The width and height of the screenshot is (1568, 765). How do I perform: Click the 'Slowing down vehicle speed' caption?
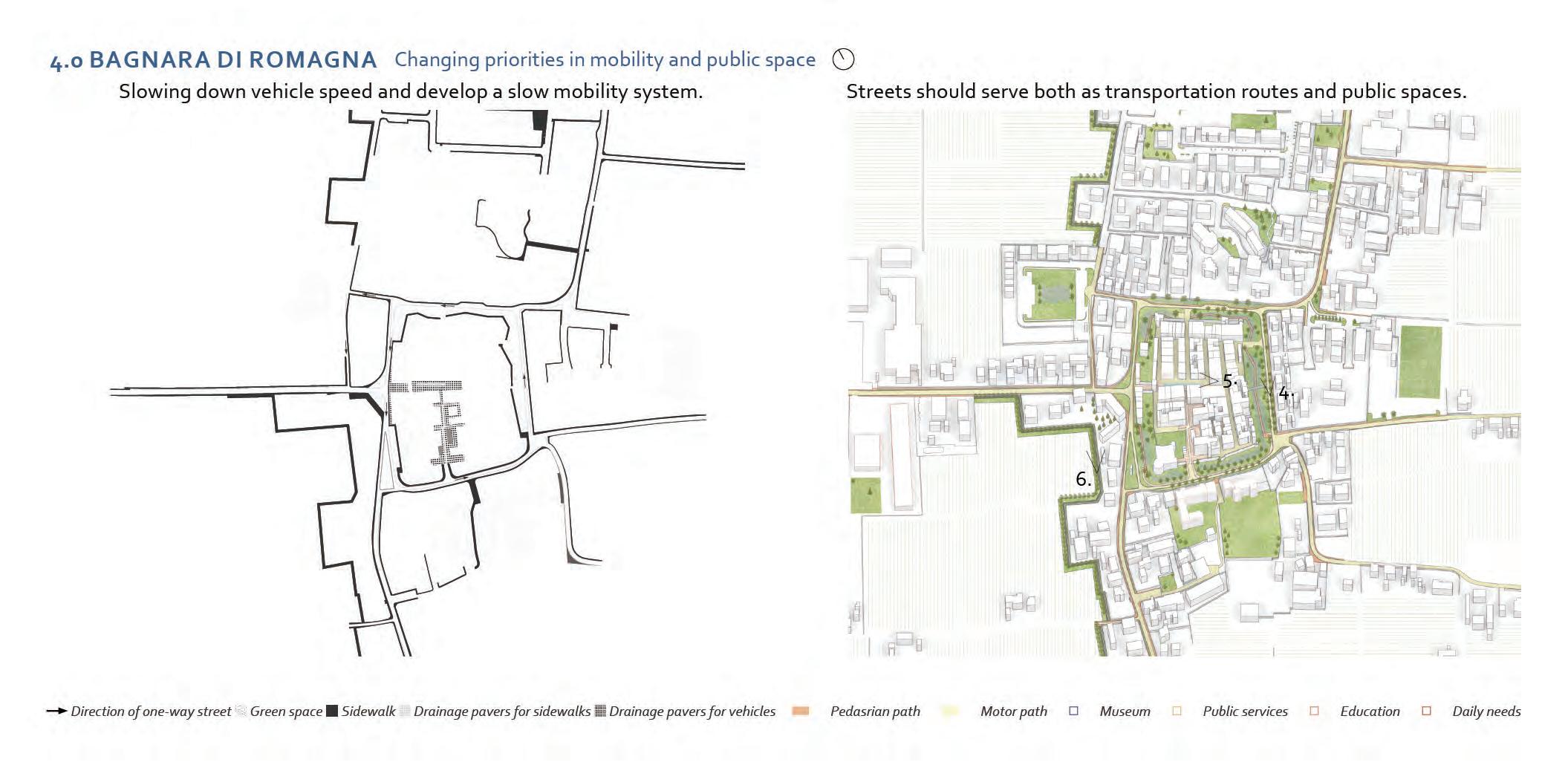(x=411, y=91)
